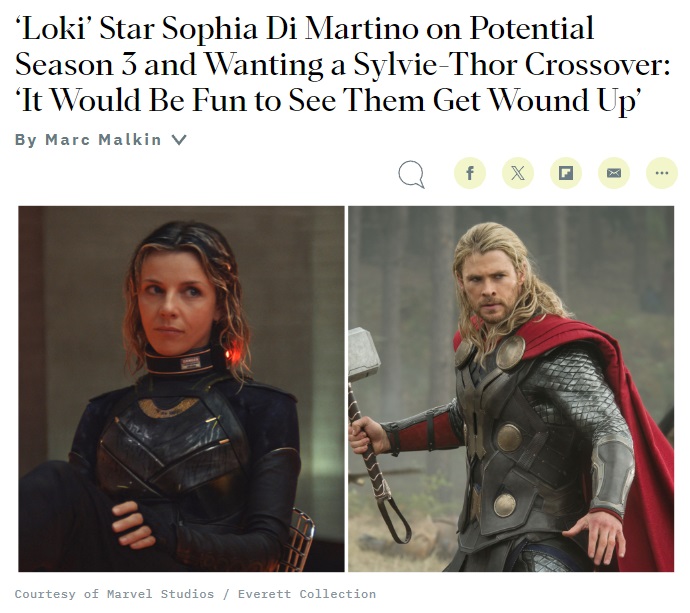Expand the author details chevron

point(179,140)
